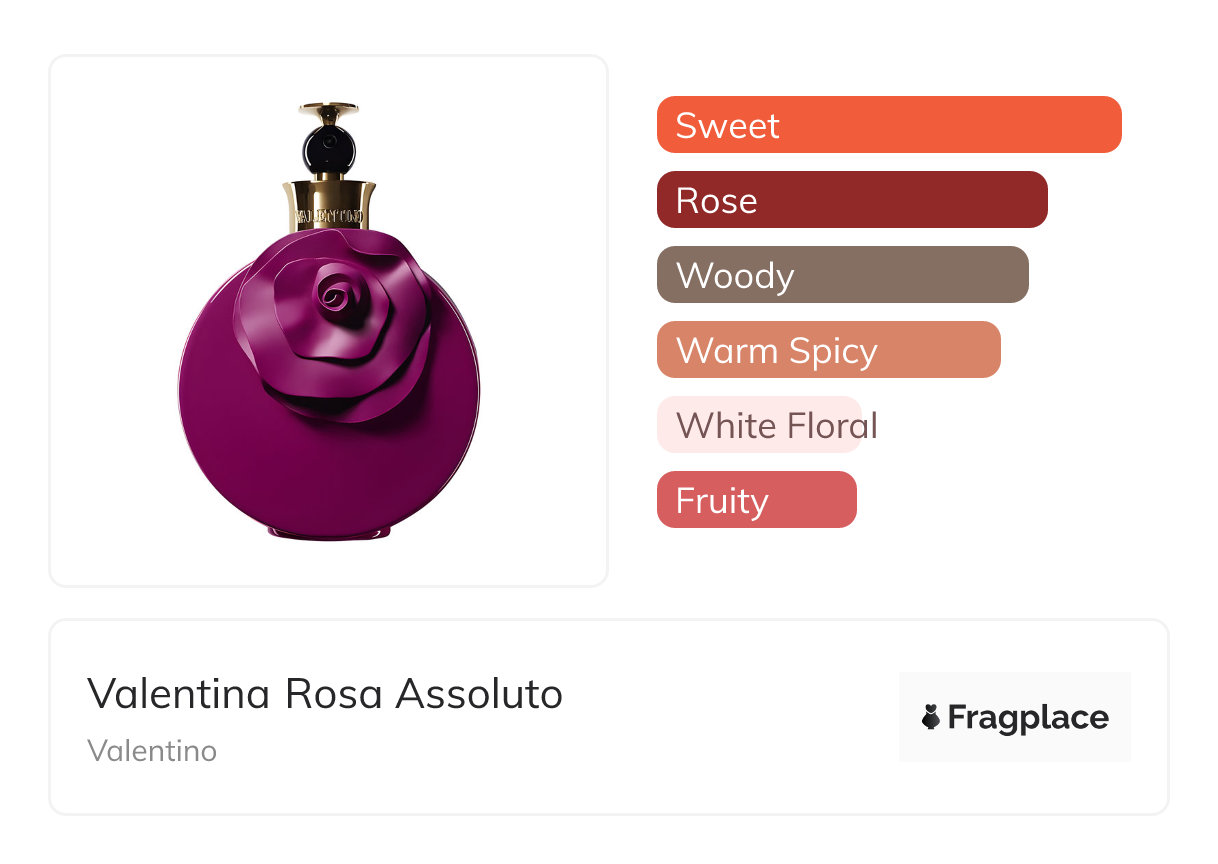1218x864 pixels.
Task: Select the Fruity accord bar
Action: pos(756,500)
